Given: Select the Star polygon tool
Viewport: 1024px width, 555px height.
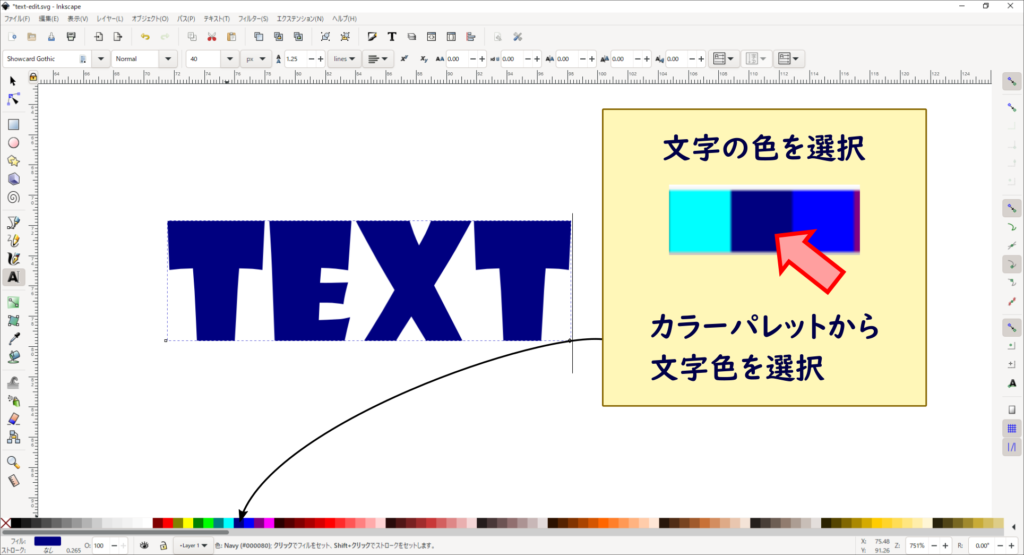Looking at the screenshot, I should coord(13,161).
